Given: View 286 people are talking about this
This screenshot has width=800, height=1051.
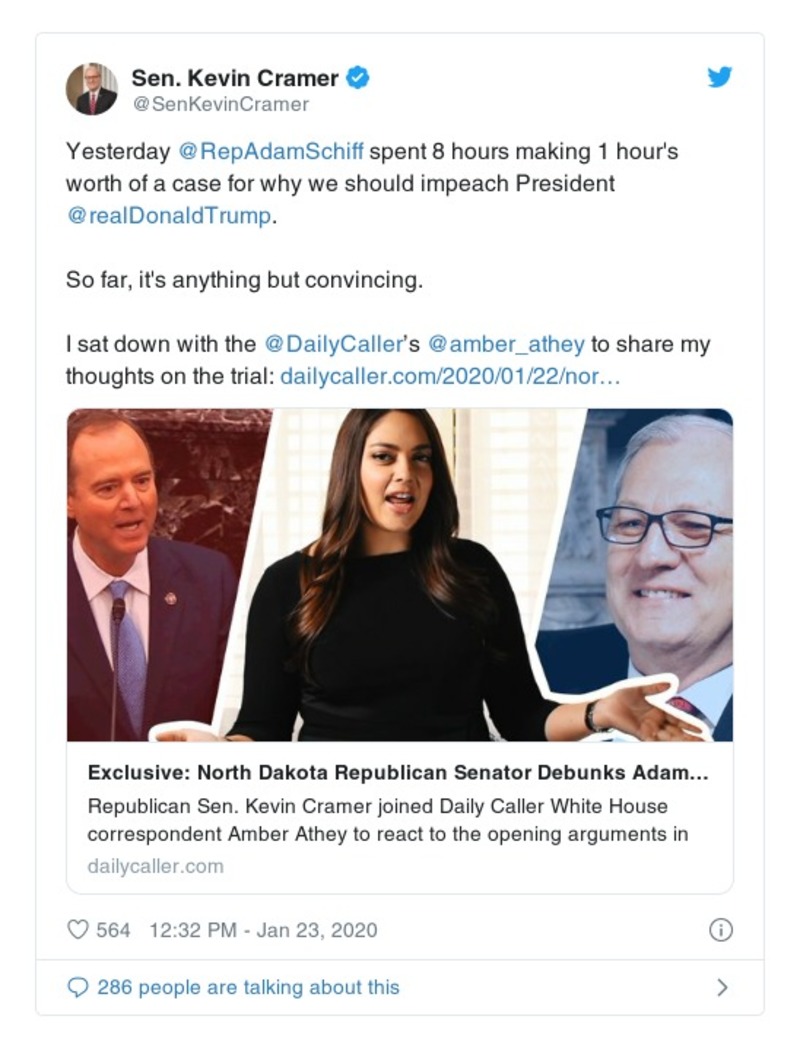Looking at the screenshot, I should [x=248, y=987].
